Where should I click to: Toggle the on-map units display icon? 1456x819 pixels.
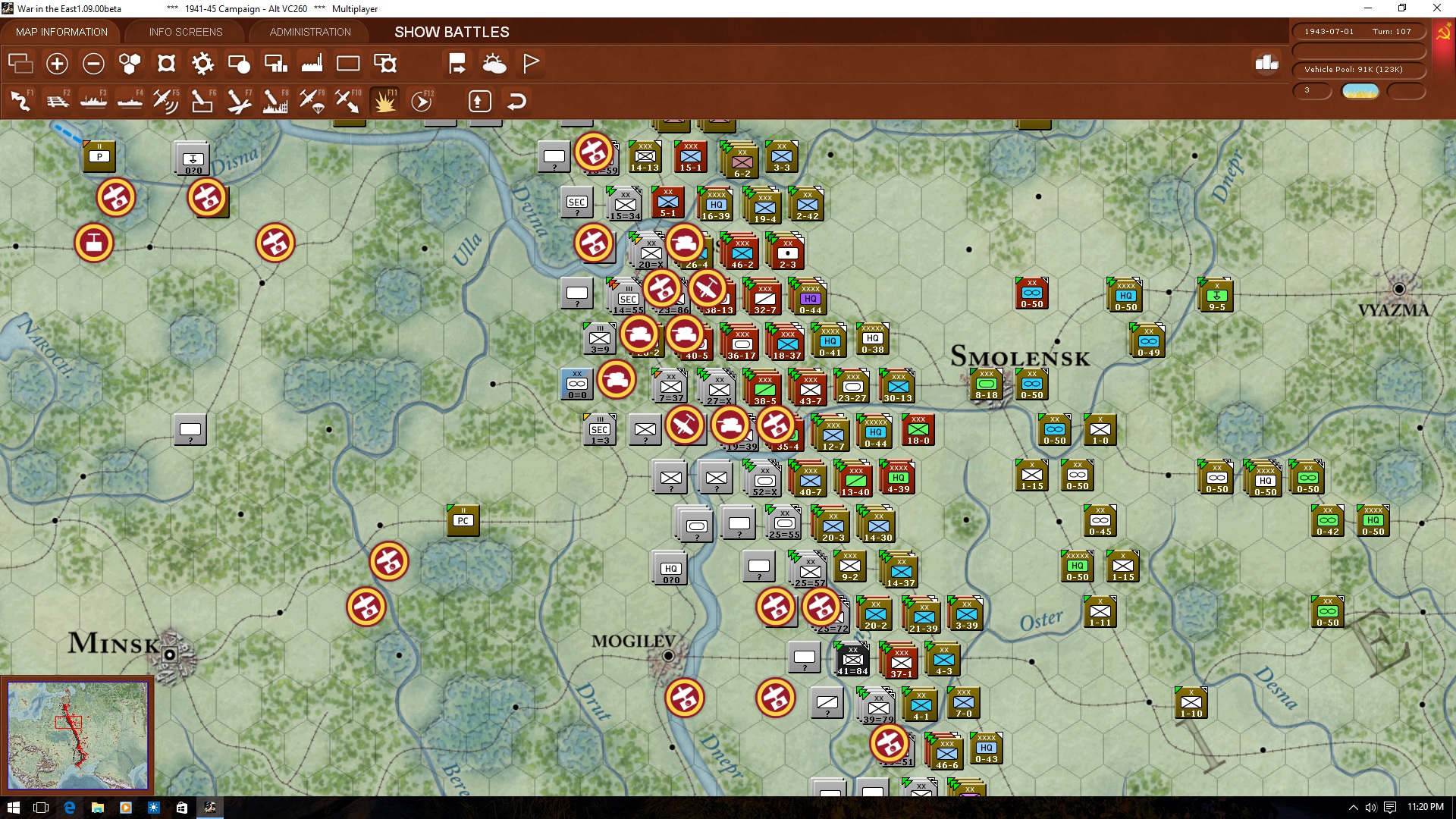click(166, 64)
